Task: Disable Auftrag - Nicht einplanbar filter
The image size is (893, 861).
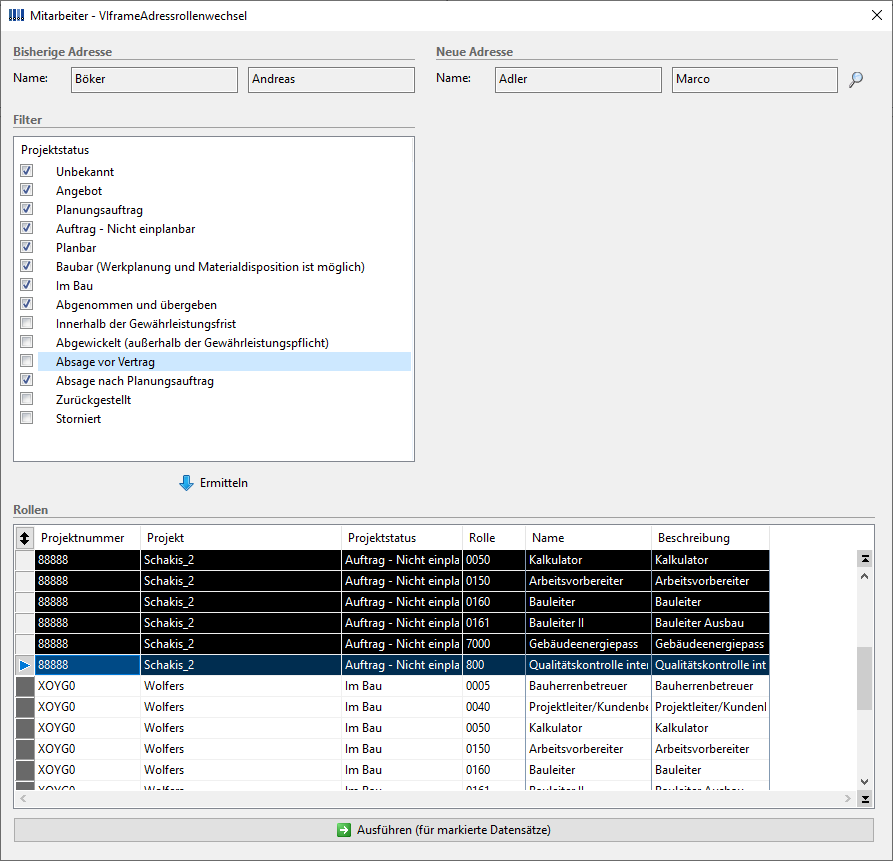Action: (x=27, y=228)
